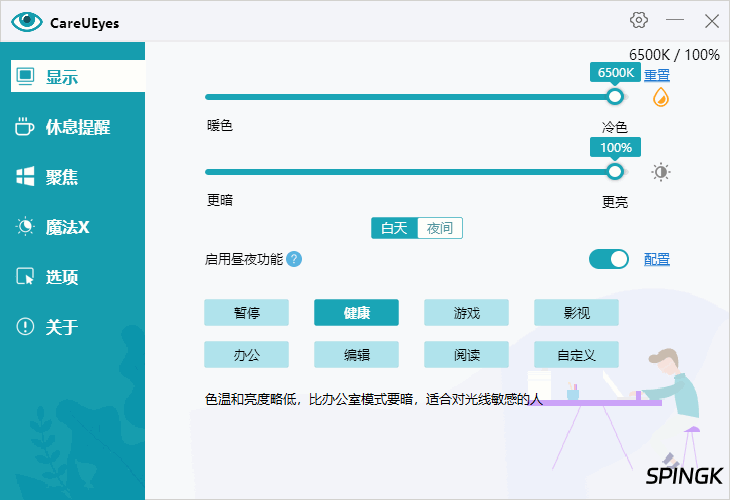Screen dimensions: 730x500
Task: Click the 色温和亮度略低 description text
Action: click(373, 399)
